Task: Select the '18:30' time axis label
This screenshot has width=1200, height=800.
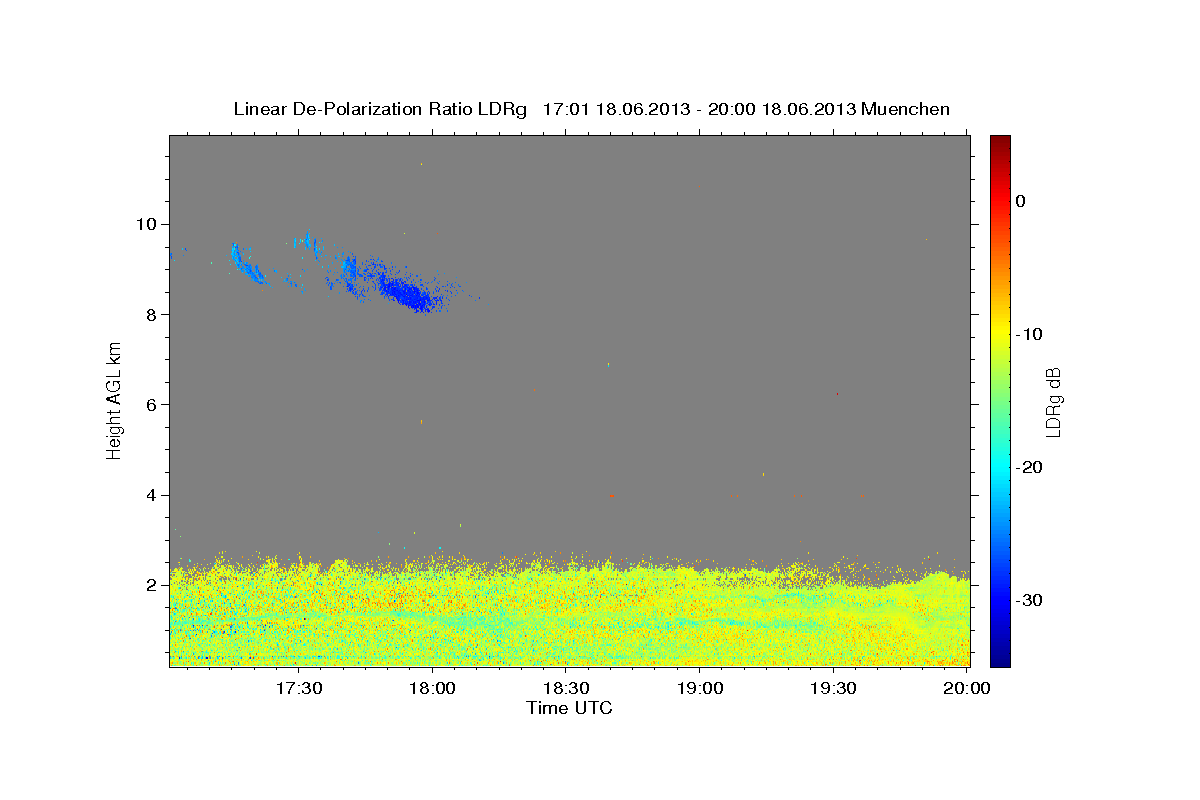Action: point(567,688)
